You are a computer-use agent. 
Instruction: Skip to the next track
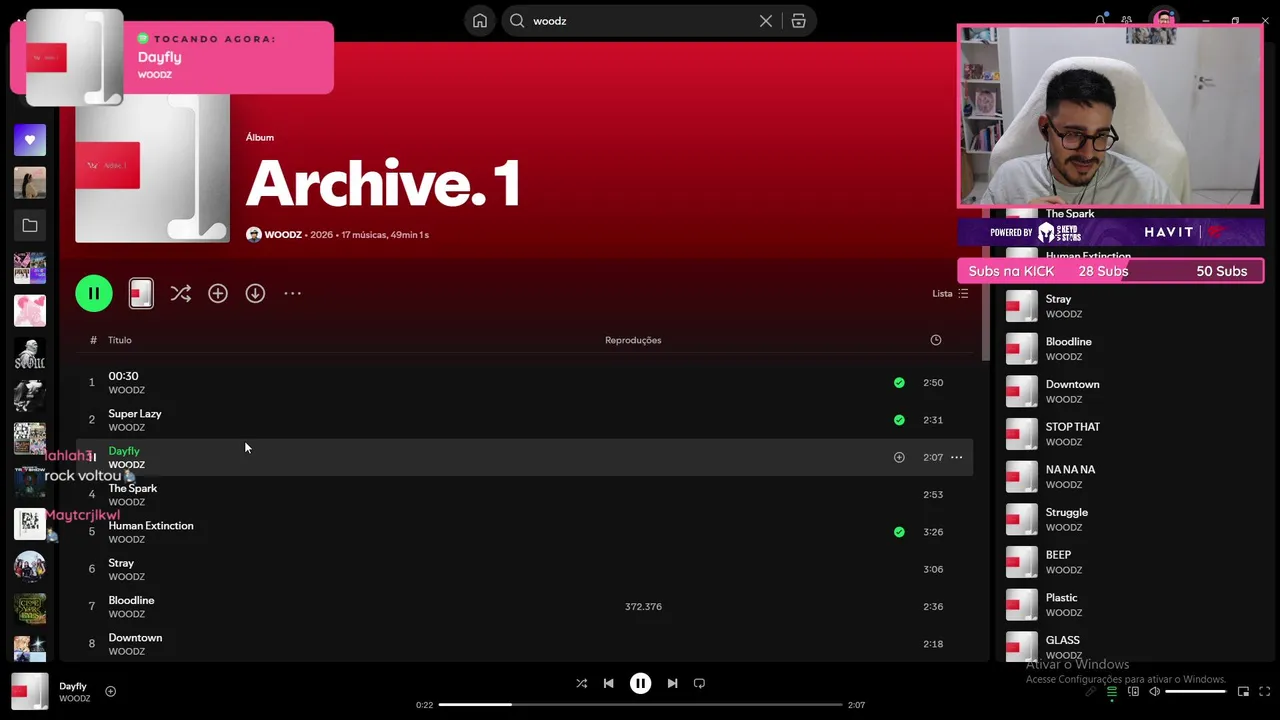pyautogui.click(x=672, y=683)
